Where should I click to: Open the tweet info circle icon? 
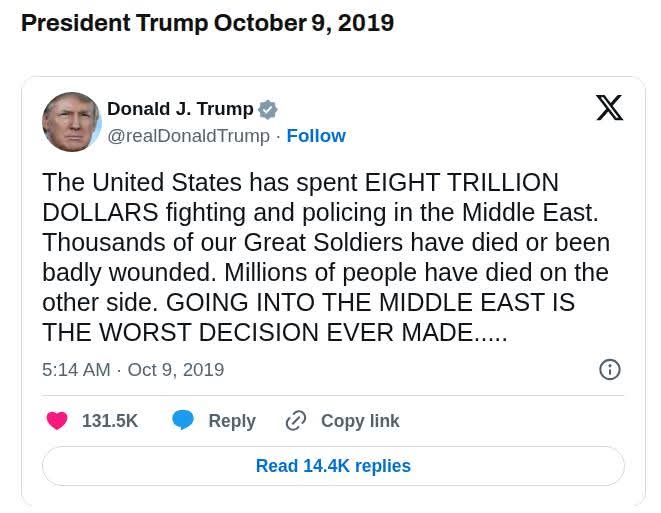[609, 370]
